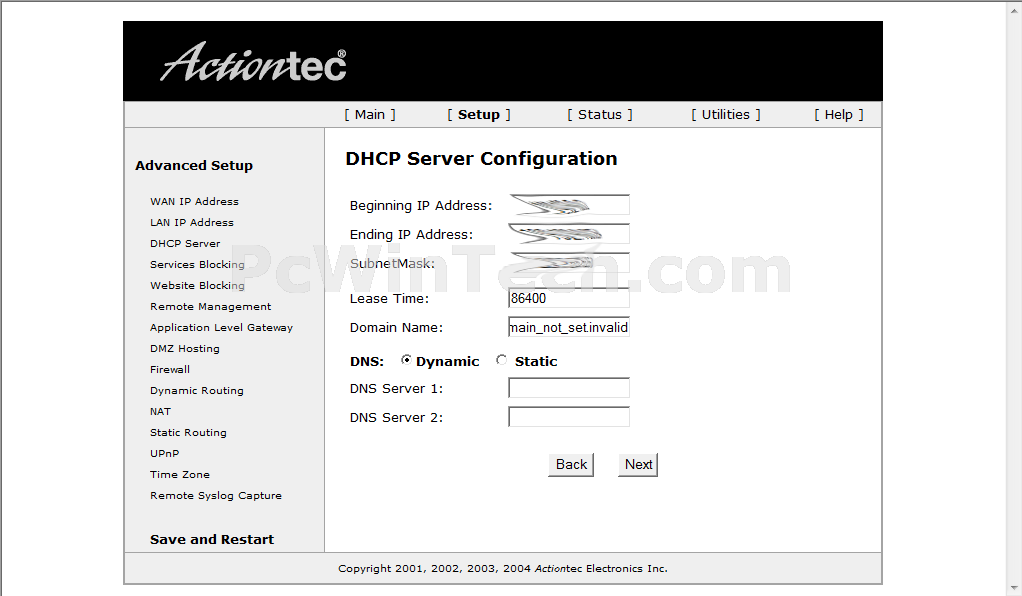The height and width of the screenshot is (596, 1022).
Task: Open Firewall settings
Action: (170, 369)
